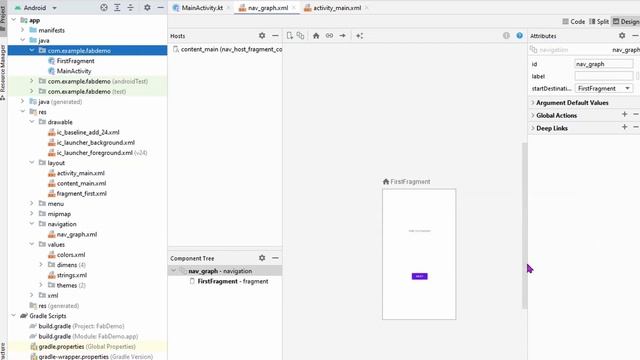This screenshot has width=640, height=360.
Task: Open the Resource Manager side tab
Action: [3, 73]
